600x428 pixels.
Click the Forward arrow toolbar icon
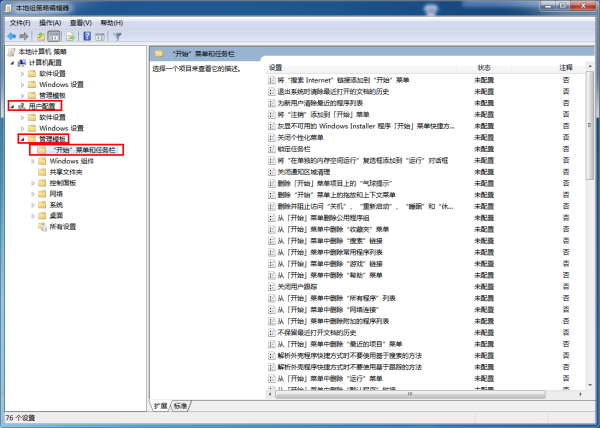coord(24,36)
